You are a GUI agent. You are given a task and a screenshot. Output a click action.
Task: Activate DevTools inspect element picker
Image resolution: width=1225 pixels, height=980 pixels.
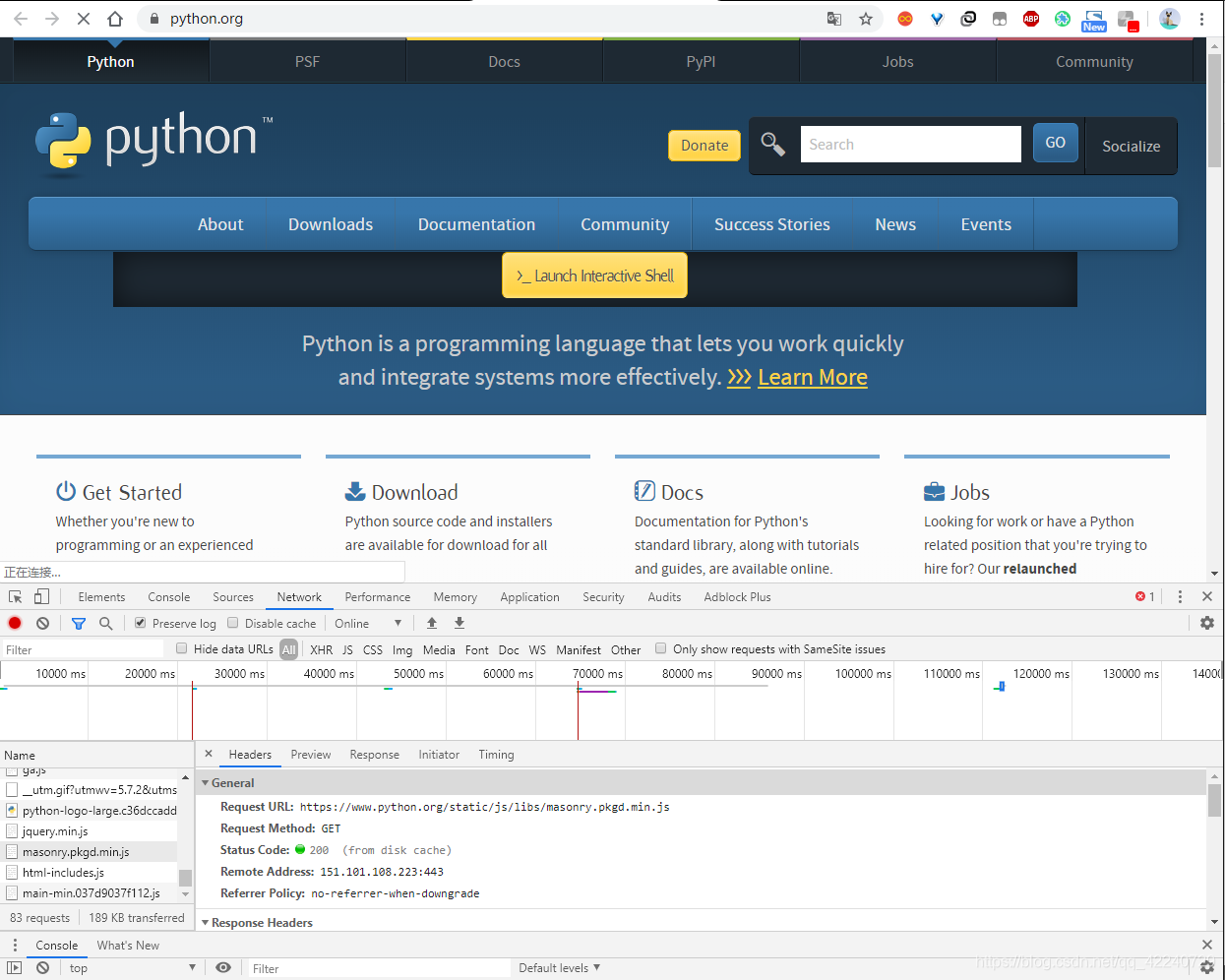[x=16, y=597]
